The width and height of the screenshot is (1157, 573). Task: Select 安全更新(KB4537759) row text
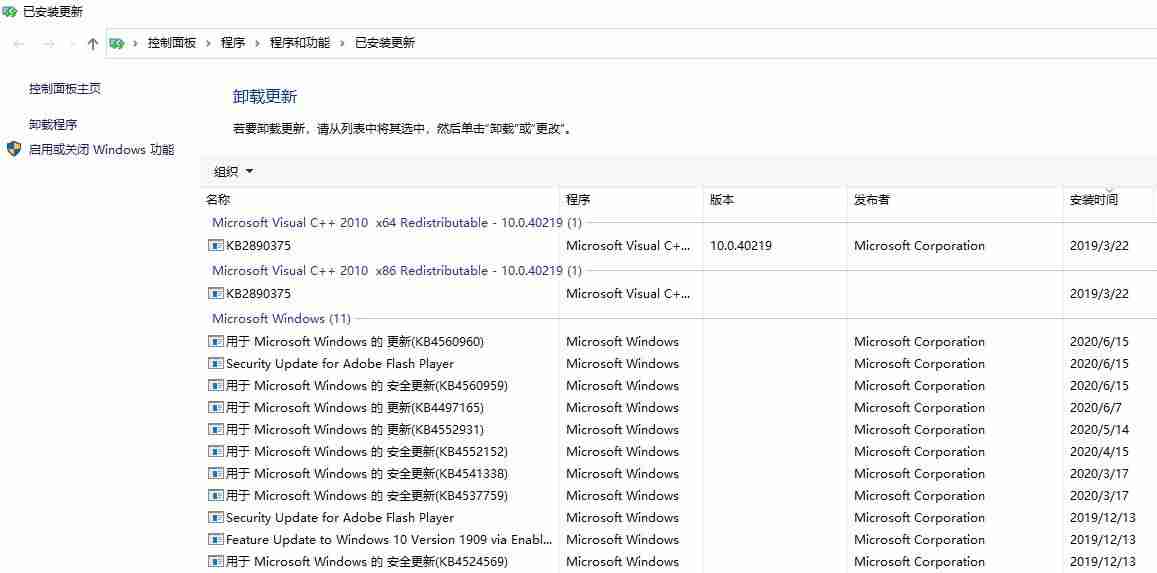[x=367, y=496]
